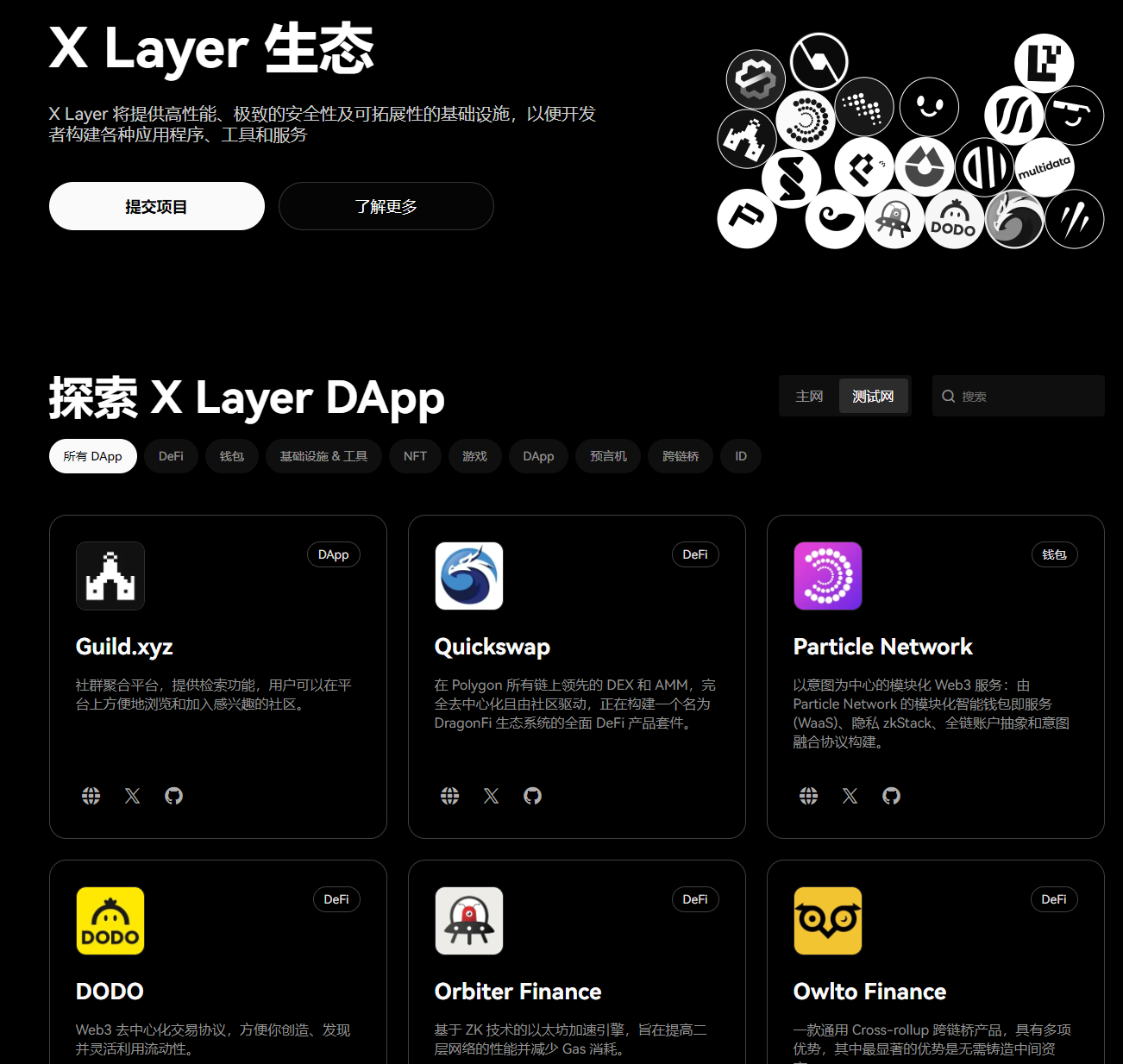Select the 测试网 network toggle
Screen dimensions: 1123x1064
pos(873,397)
